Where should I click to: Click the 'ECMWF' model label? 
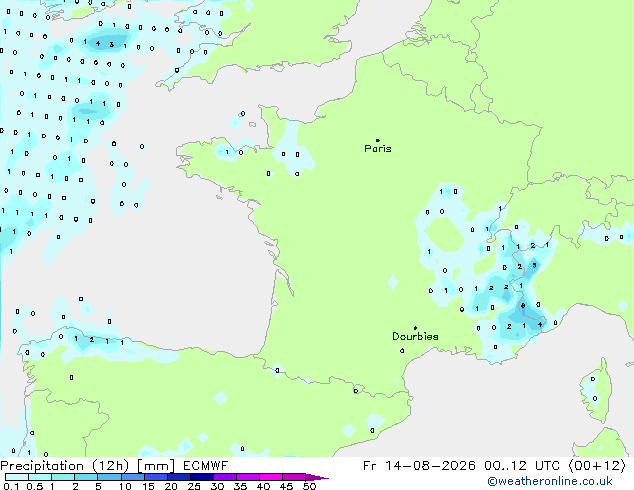click(206, 466)
